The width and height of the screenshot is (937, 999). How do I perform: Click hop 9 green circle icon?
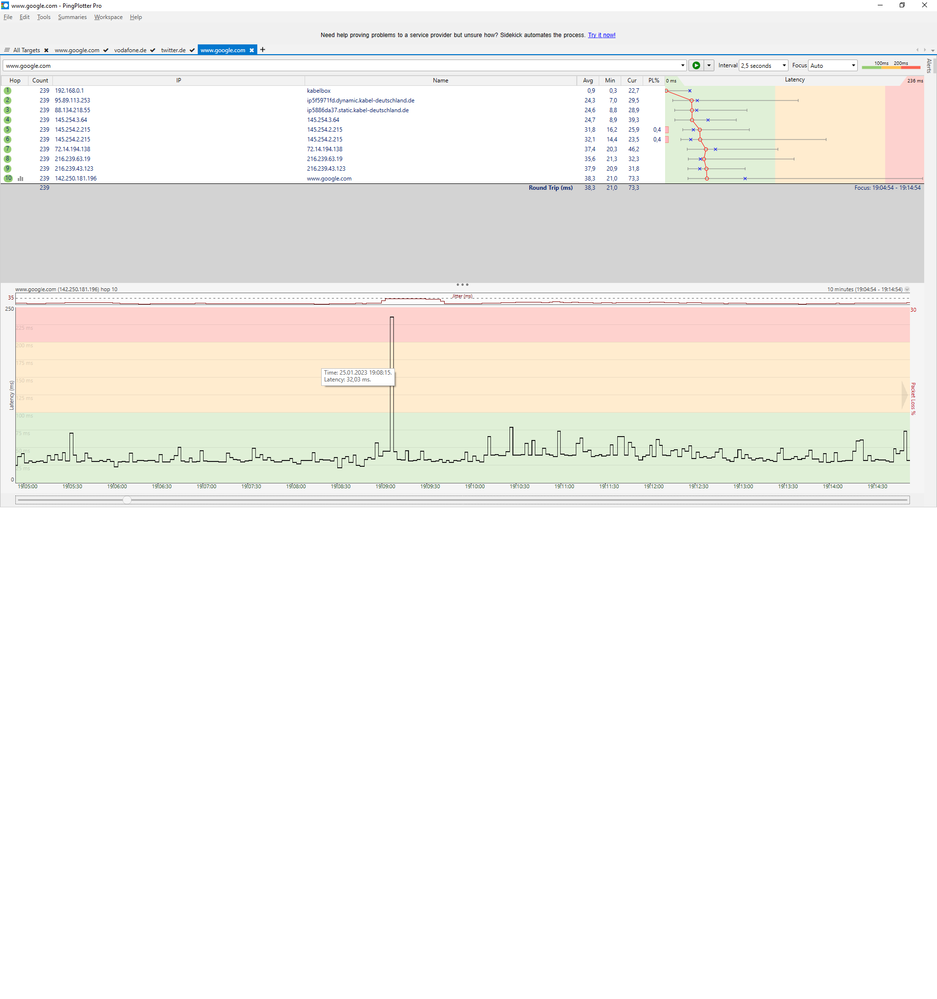8,169
